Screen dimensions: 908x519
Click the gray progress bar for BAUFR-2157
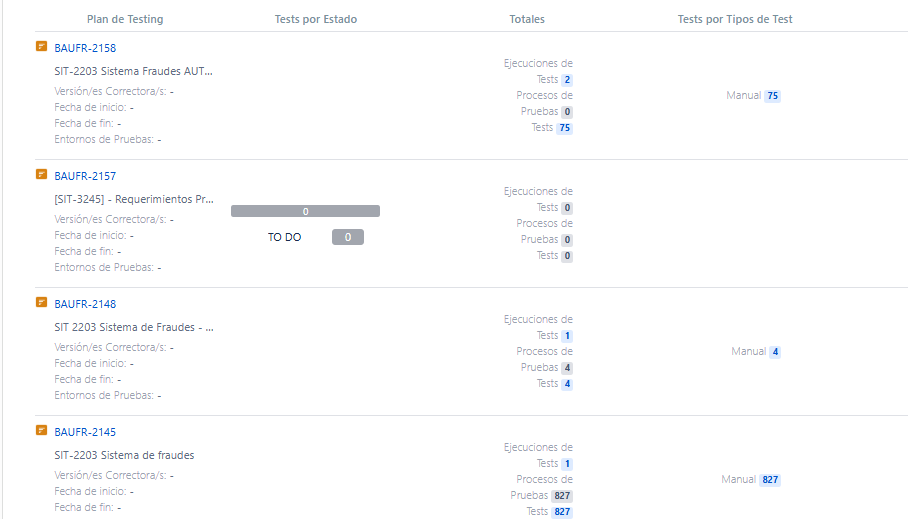click(x=305, y=211)
